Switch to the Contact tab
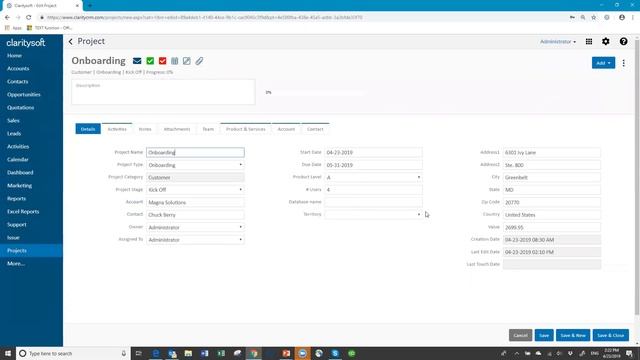Viewport: 640px width, 360px height. 315,129
